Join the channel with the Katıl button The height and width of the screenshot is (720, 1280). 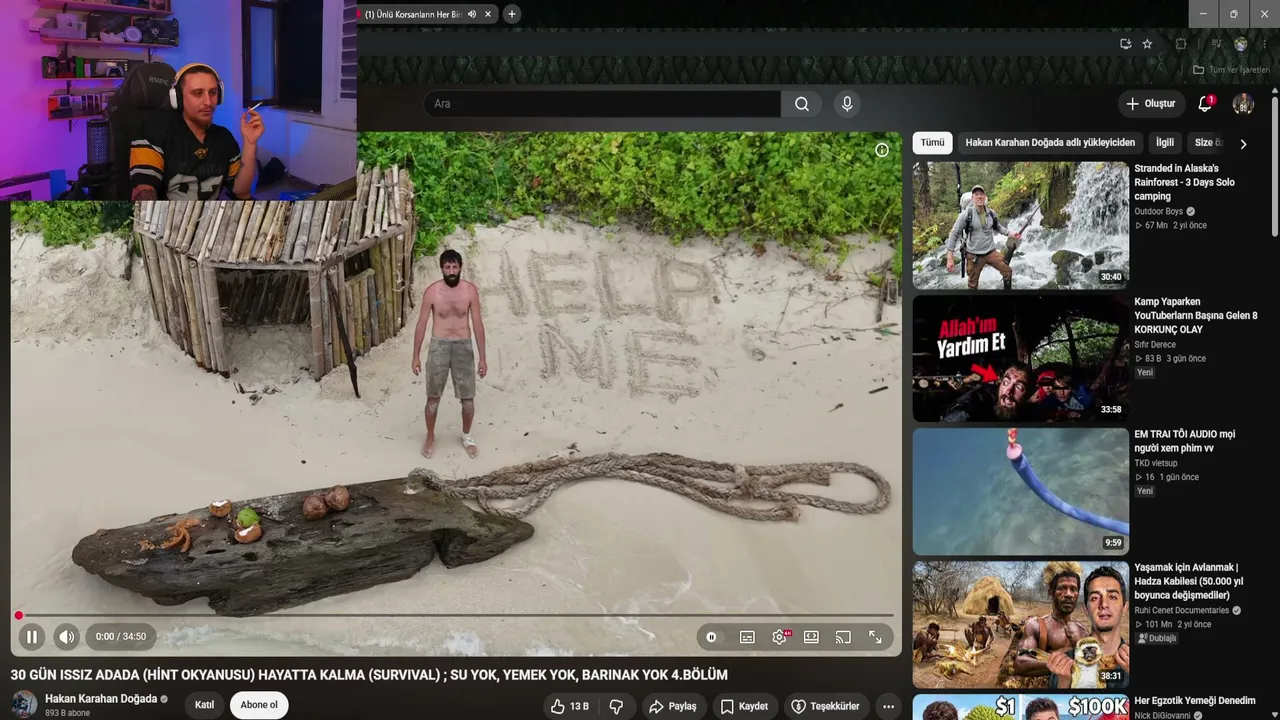click(x=204, y=705)
